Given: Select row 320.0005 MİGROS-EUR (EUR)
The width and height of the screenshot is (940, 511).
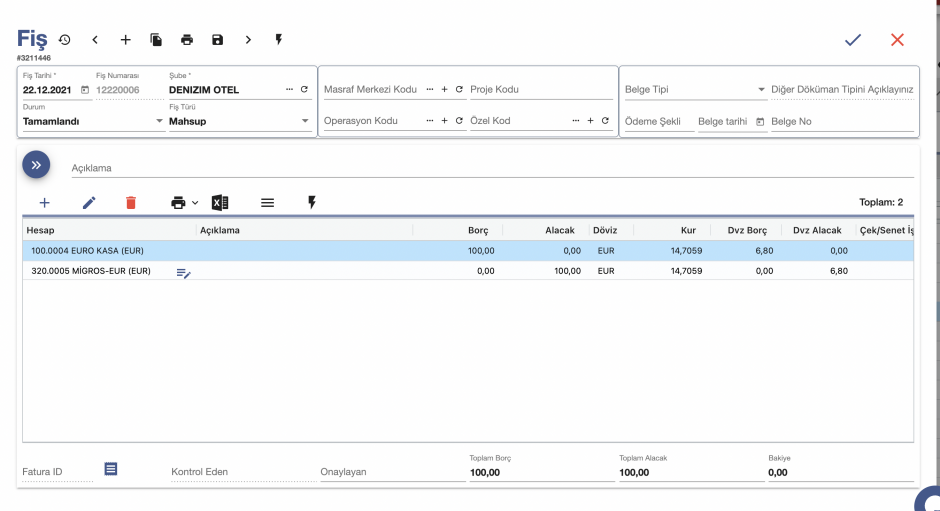Looking at the screenshot, I should [468, 270].
